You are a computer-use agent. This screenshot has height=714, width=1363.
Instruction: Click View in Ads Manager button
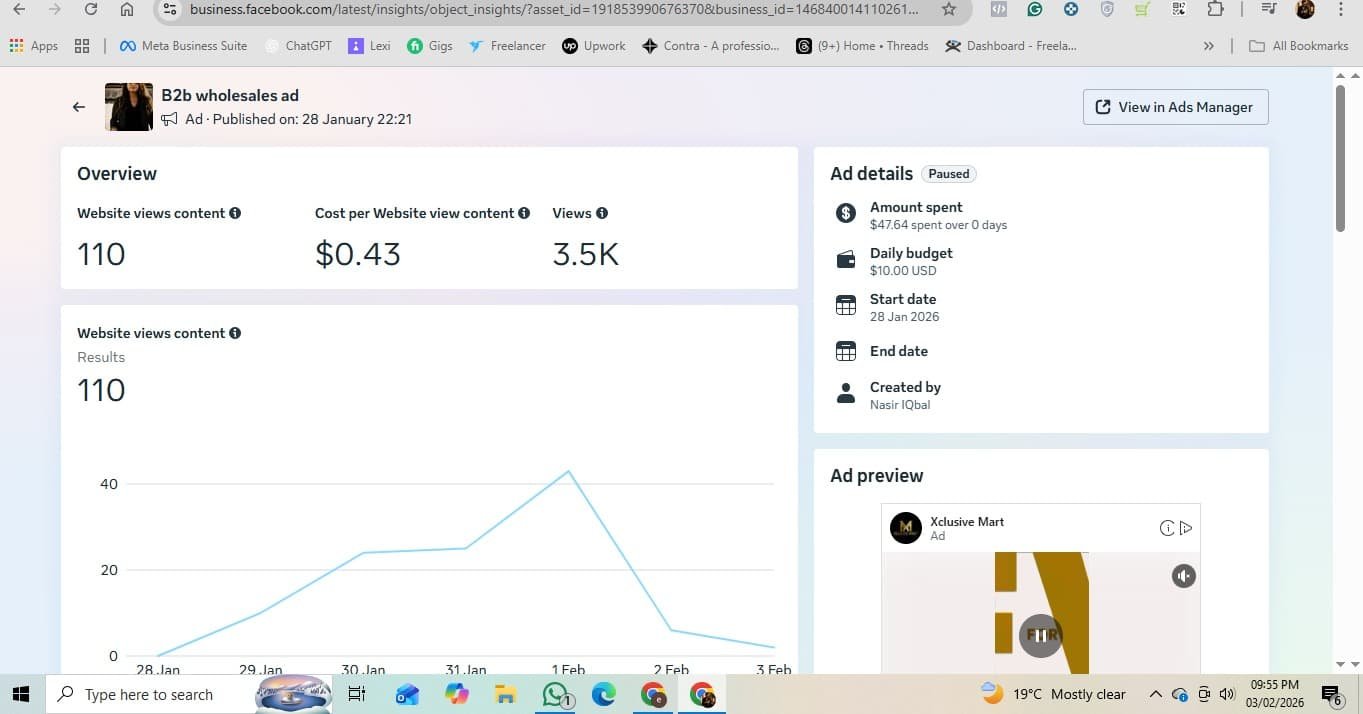pos(1175,107)
